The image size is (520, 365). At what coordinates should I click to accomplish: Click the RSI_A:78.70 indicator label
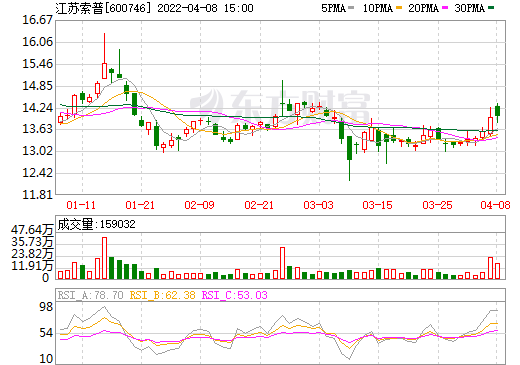tap(90, 295)
